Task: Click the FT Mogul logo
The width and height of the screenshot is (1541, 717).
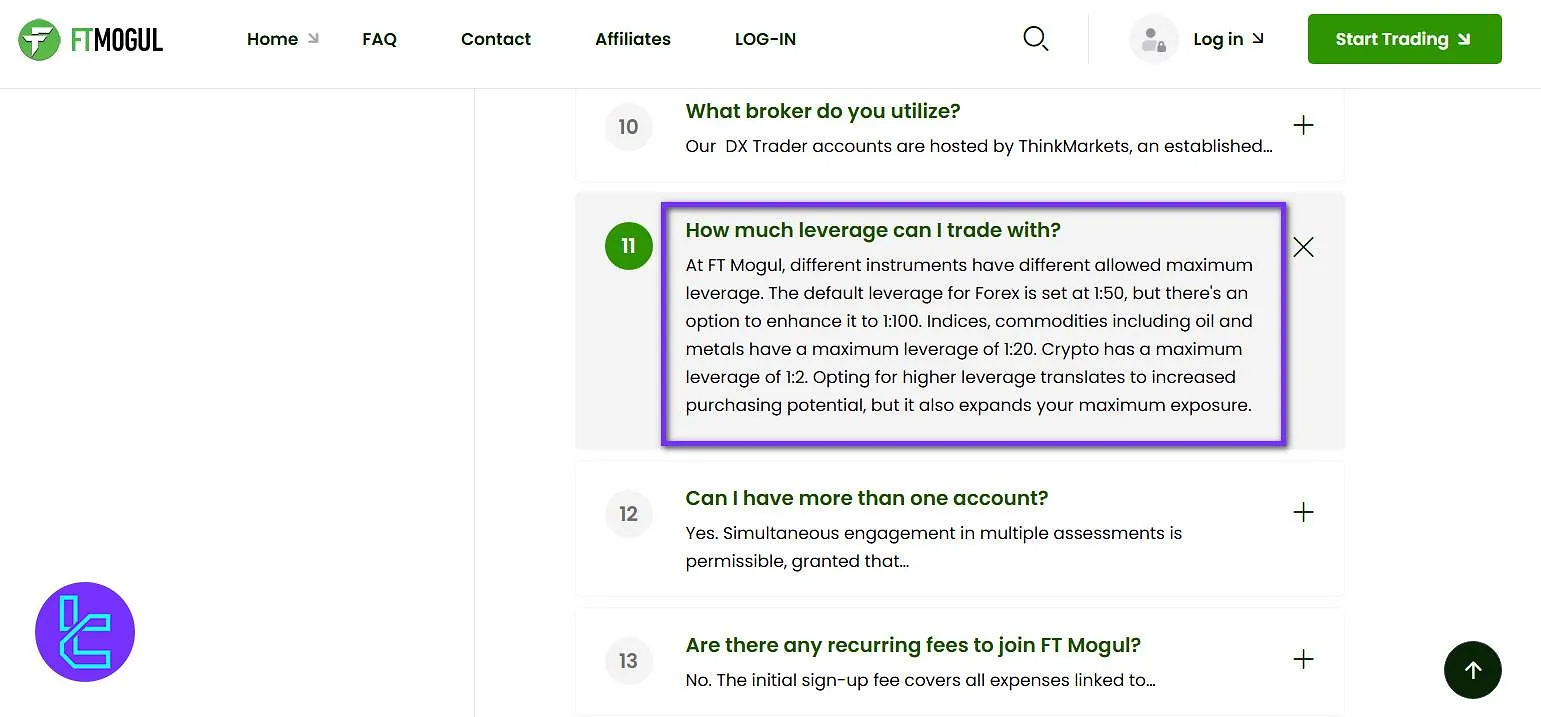Action: (x=90, y=38)
